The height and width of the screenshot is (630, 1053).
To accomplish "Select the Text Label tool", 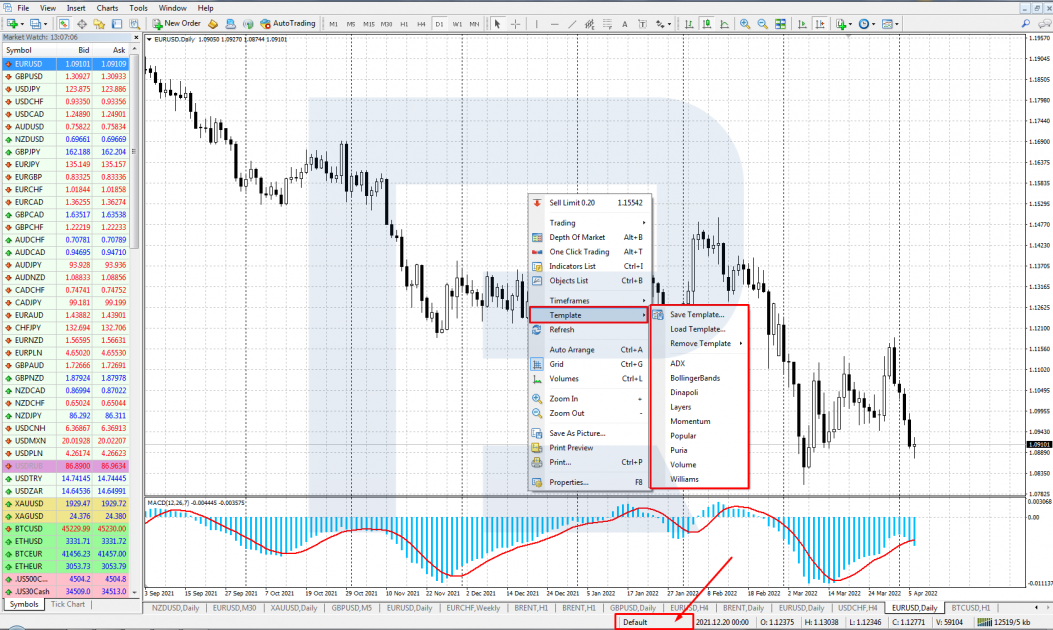I will (643, 24).
